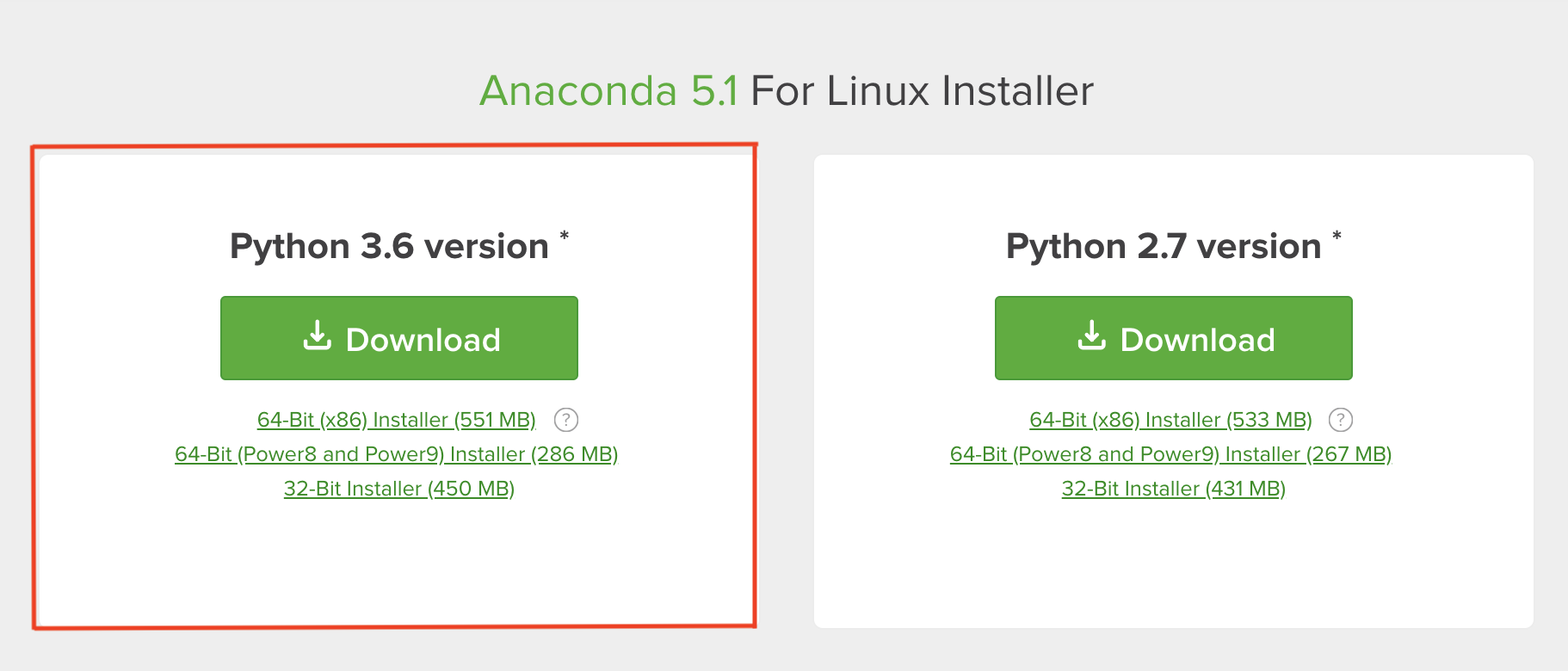Image resolution: width=1568 pixels, height=671 pixels.
Task: Click the download arrow icon for Python 3.6
Action: pyautogui.click(x=318, y=336)
